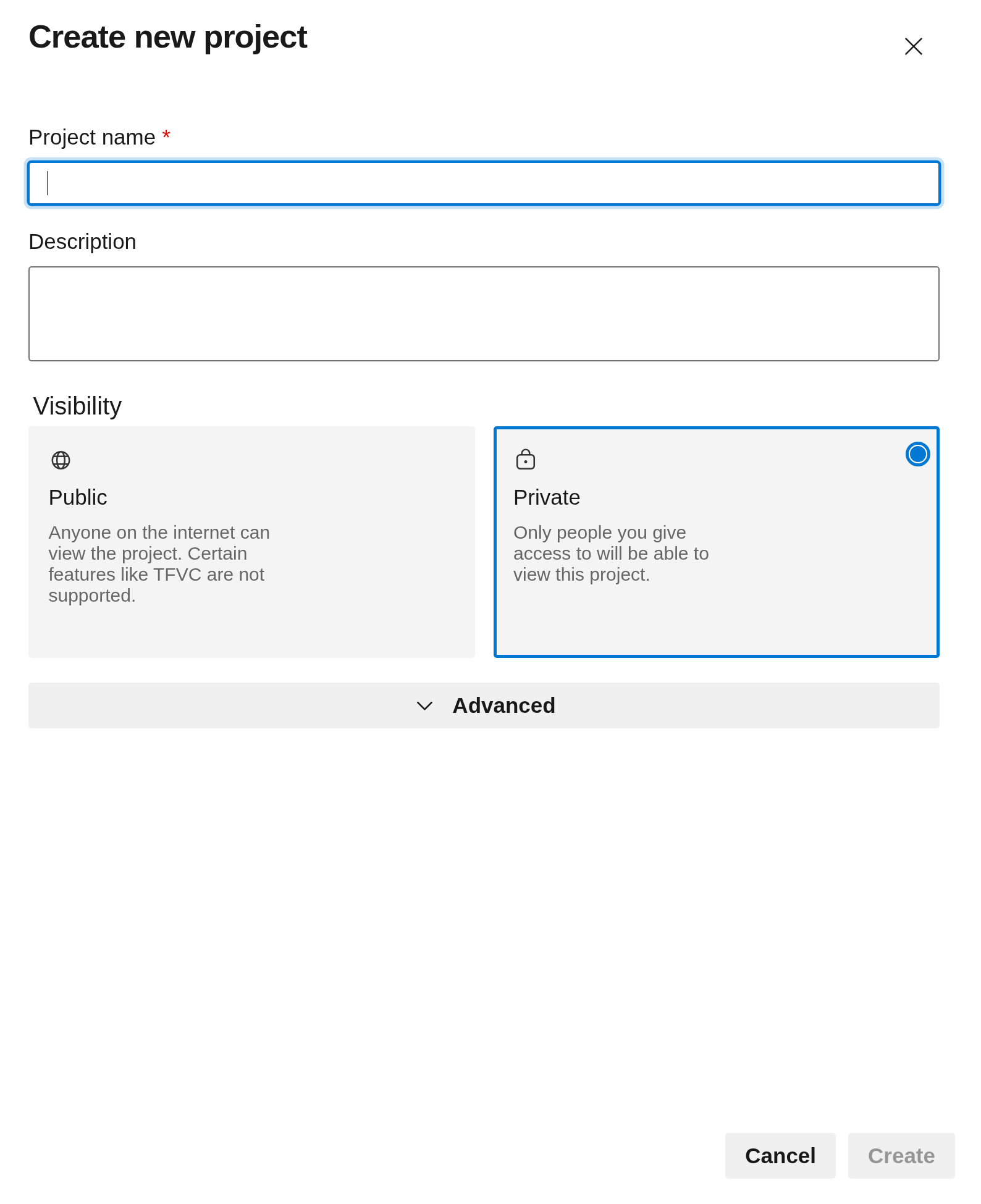Click the 'Anyone on the internet' description text

point(159,563)
